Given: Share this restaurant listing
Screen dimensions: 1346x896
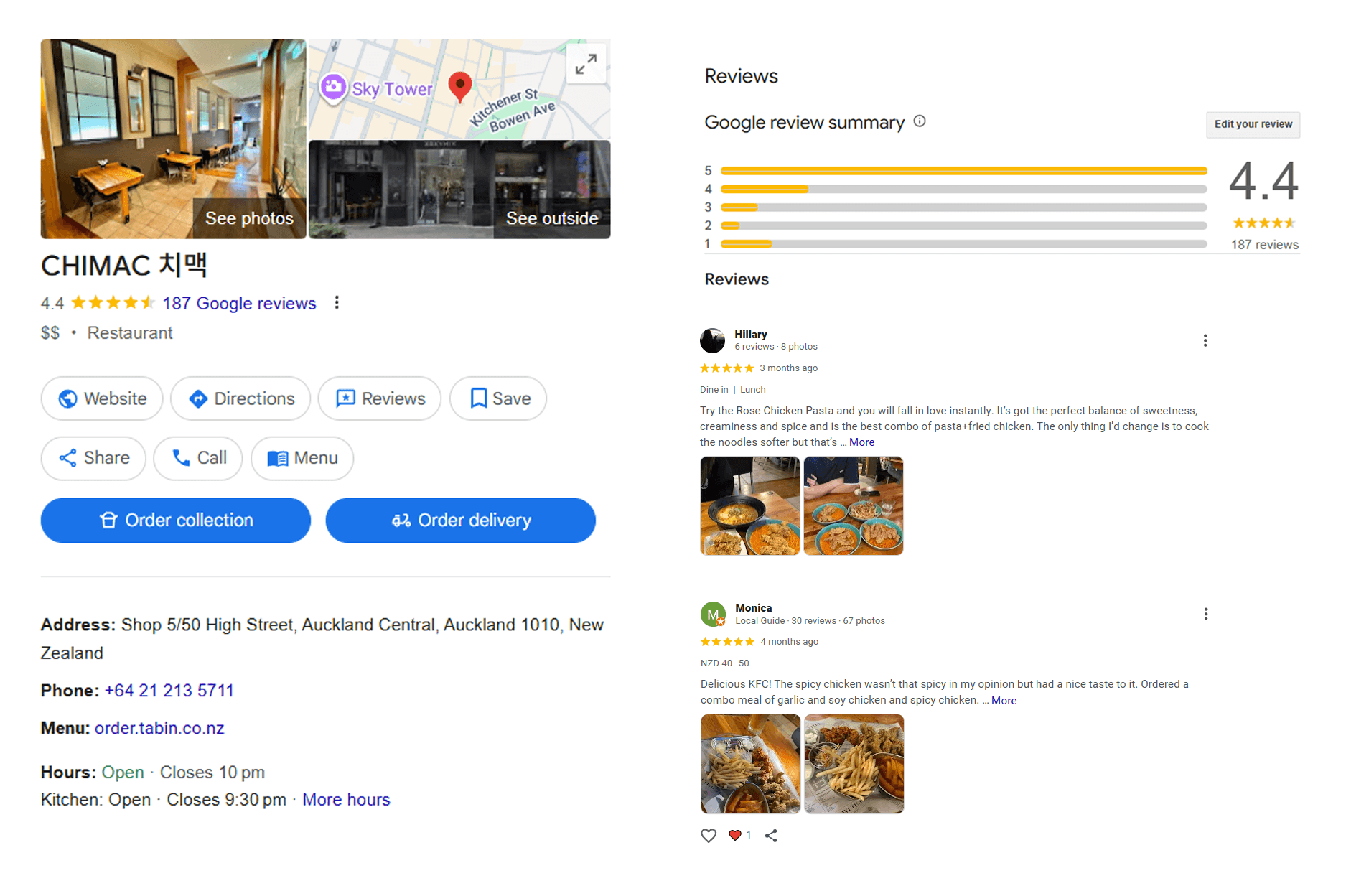Looking at the screenshot, I should point(93,458).
